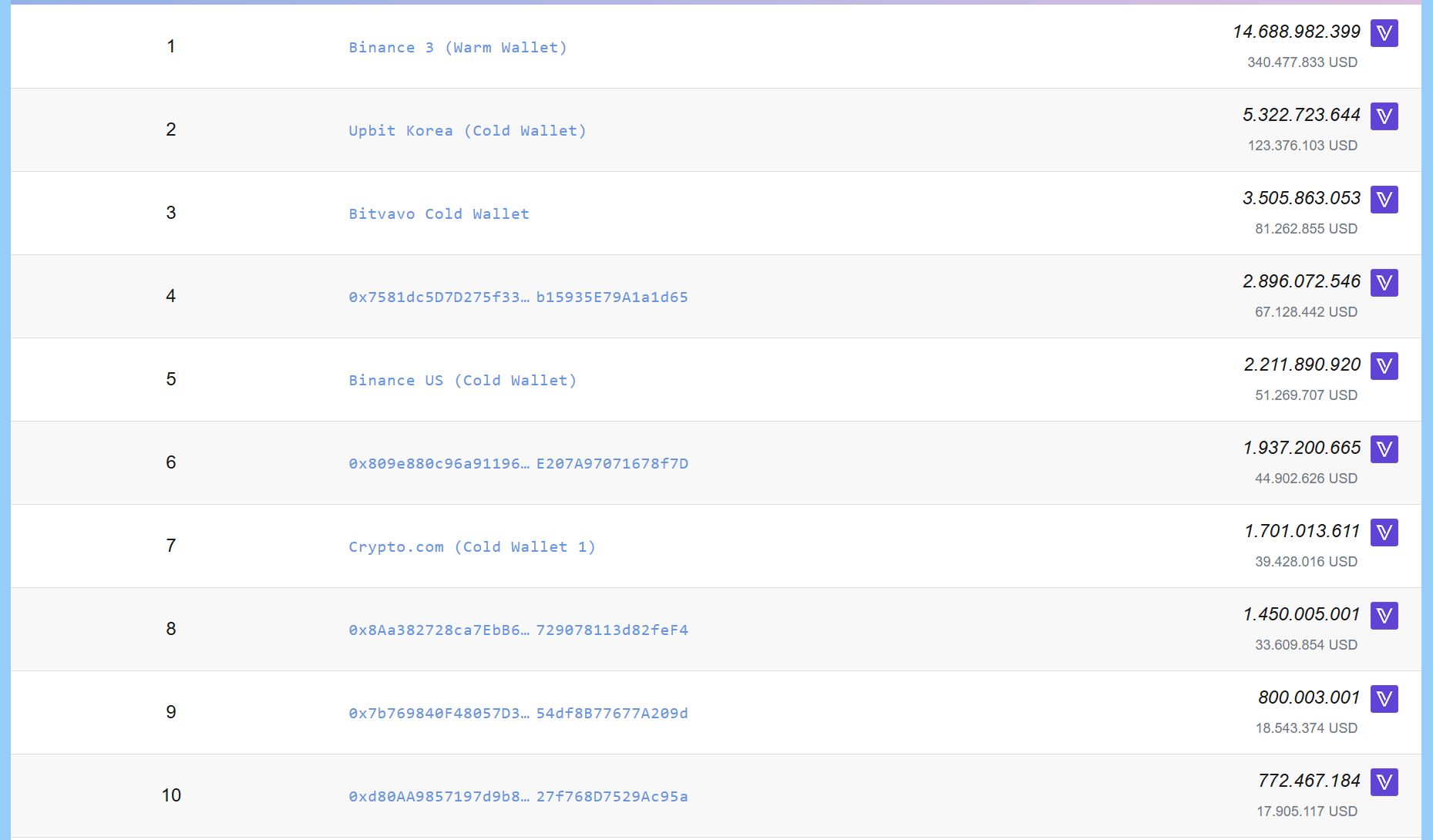Select balance value 772.467.184
Screen dimensions: 1433x840
pos(1310,781)
